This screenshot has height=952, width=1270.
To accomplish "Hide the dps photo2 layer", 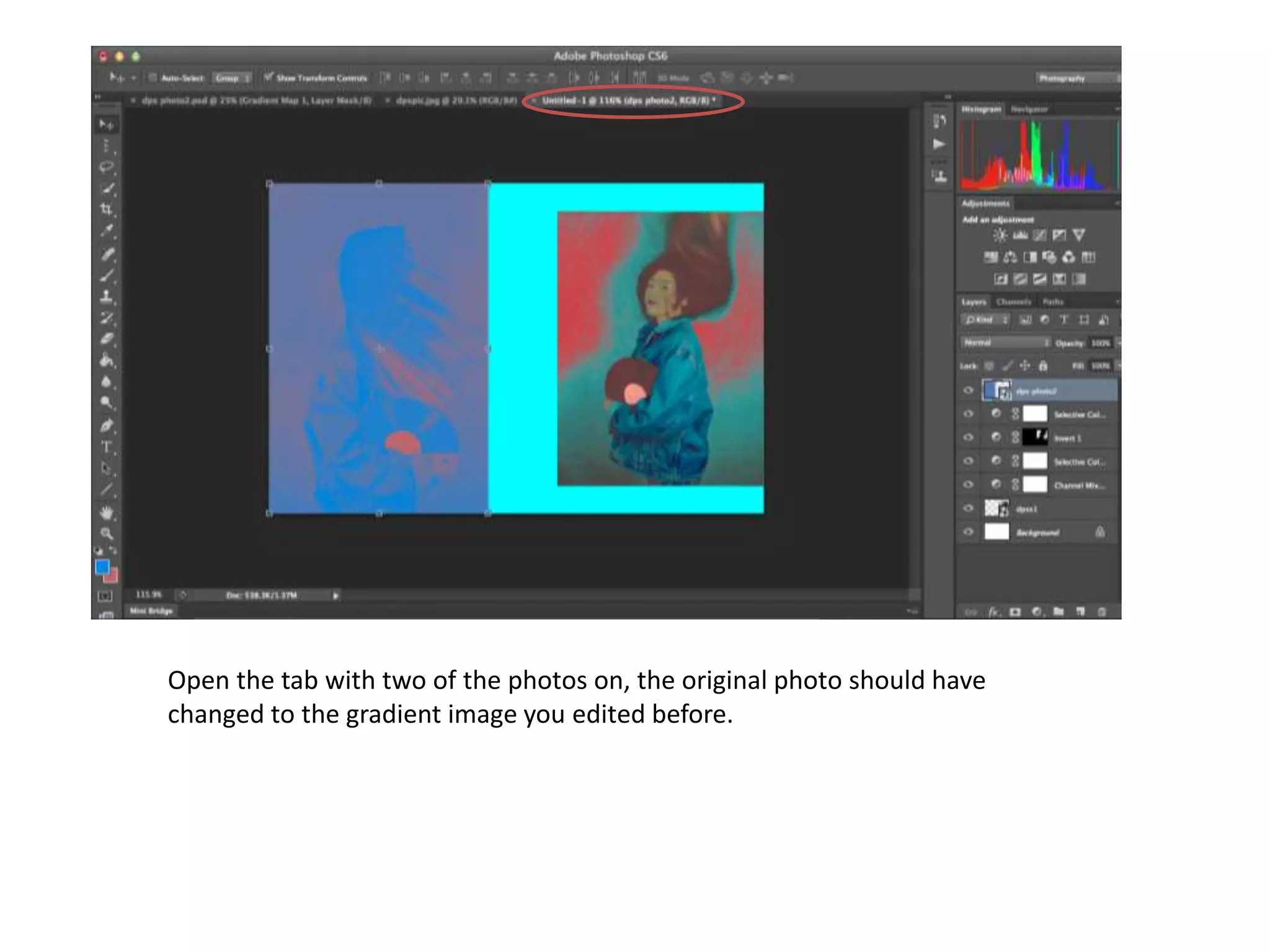I will 968,390.
